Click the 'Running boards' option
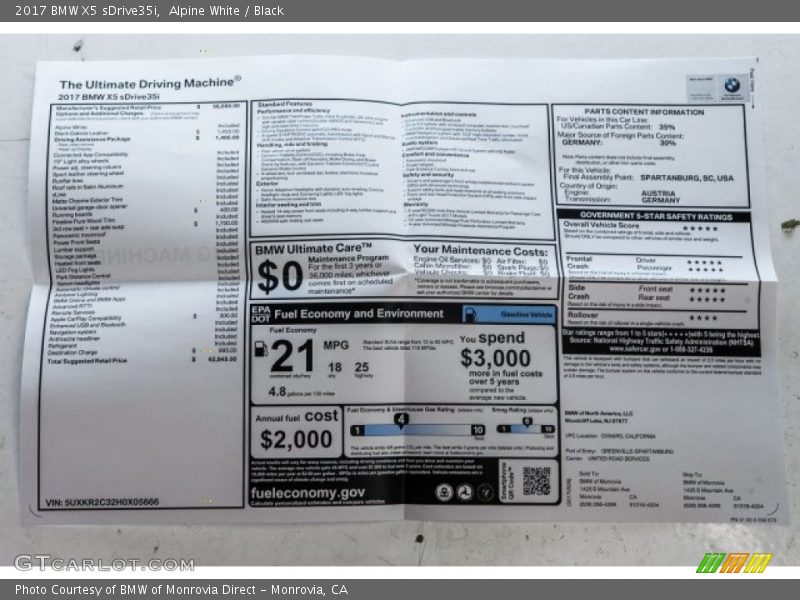The height and width of the screenshot is (600, 800). point(72,214)
